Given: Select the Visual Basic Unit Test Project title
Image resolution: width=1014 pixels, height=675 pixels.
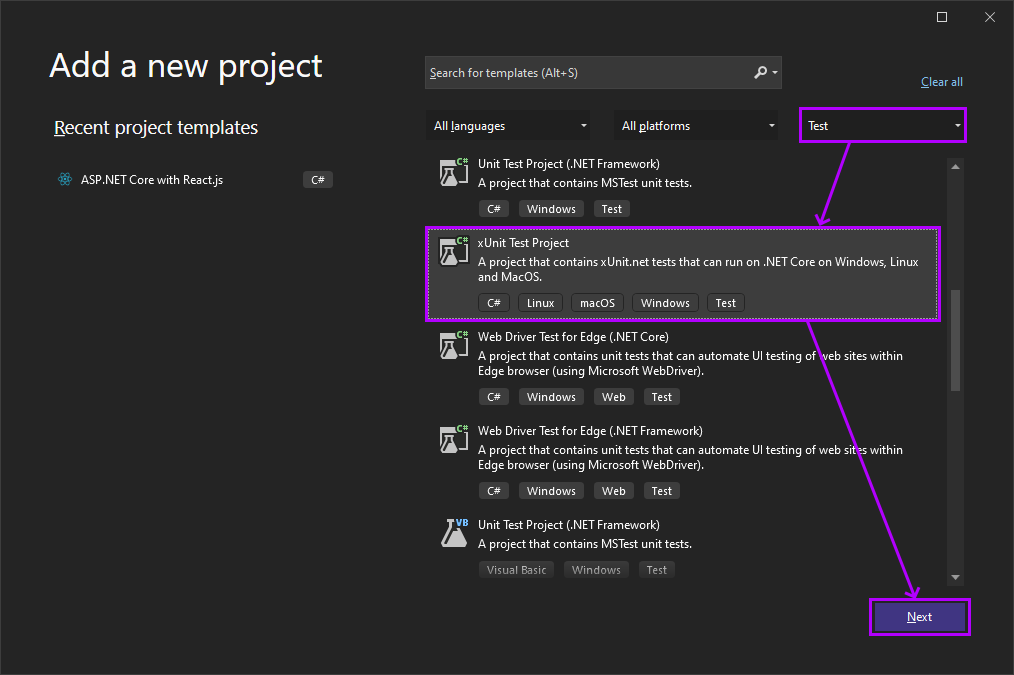Looking at the screenshot, I should (x=568, y=525).
